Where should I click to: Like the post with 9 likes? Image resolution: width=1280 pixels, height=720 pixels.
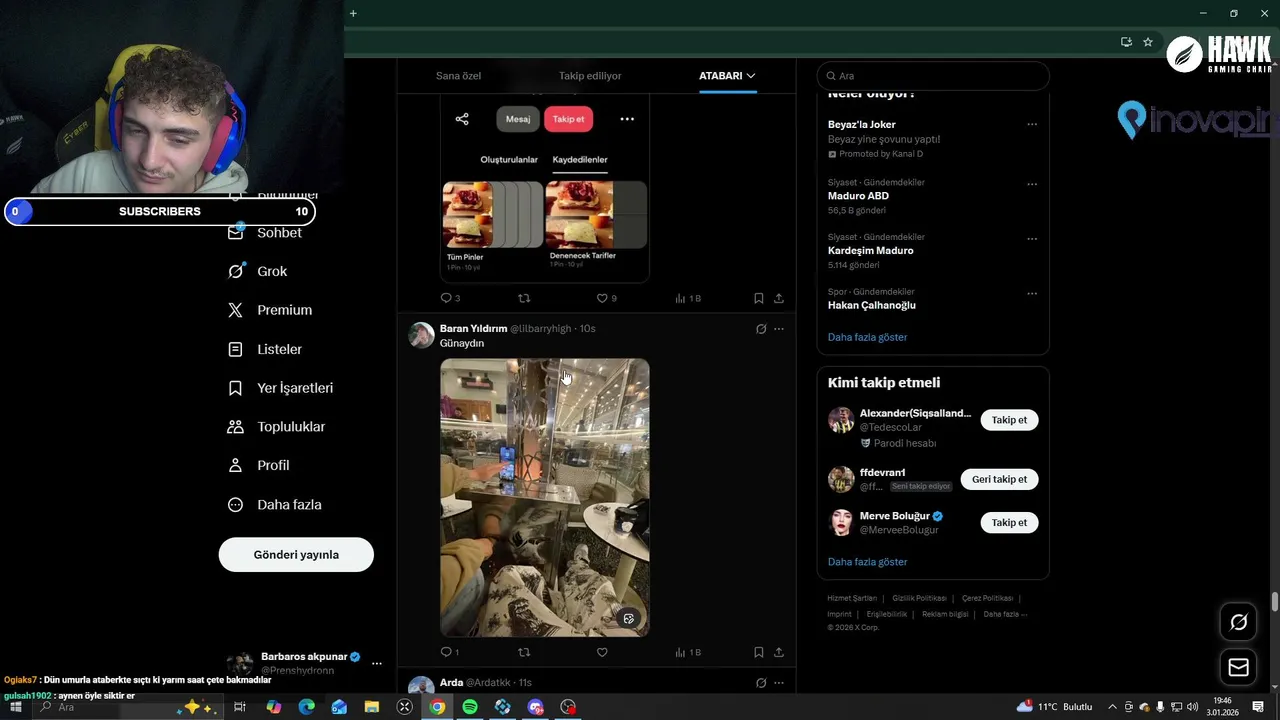[x=606, y=298]
